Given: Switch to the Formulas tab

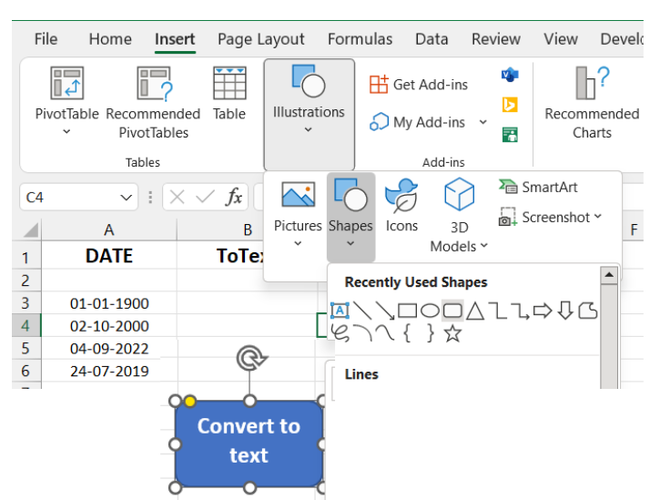Looking at the screenshot, I should (x=360, y=39).
